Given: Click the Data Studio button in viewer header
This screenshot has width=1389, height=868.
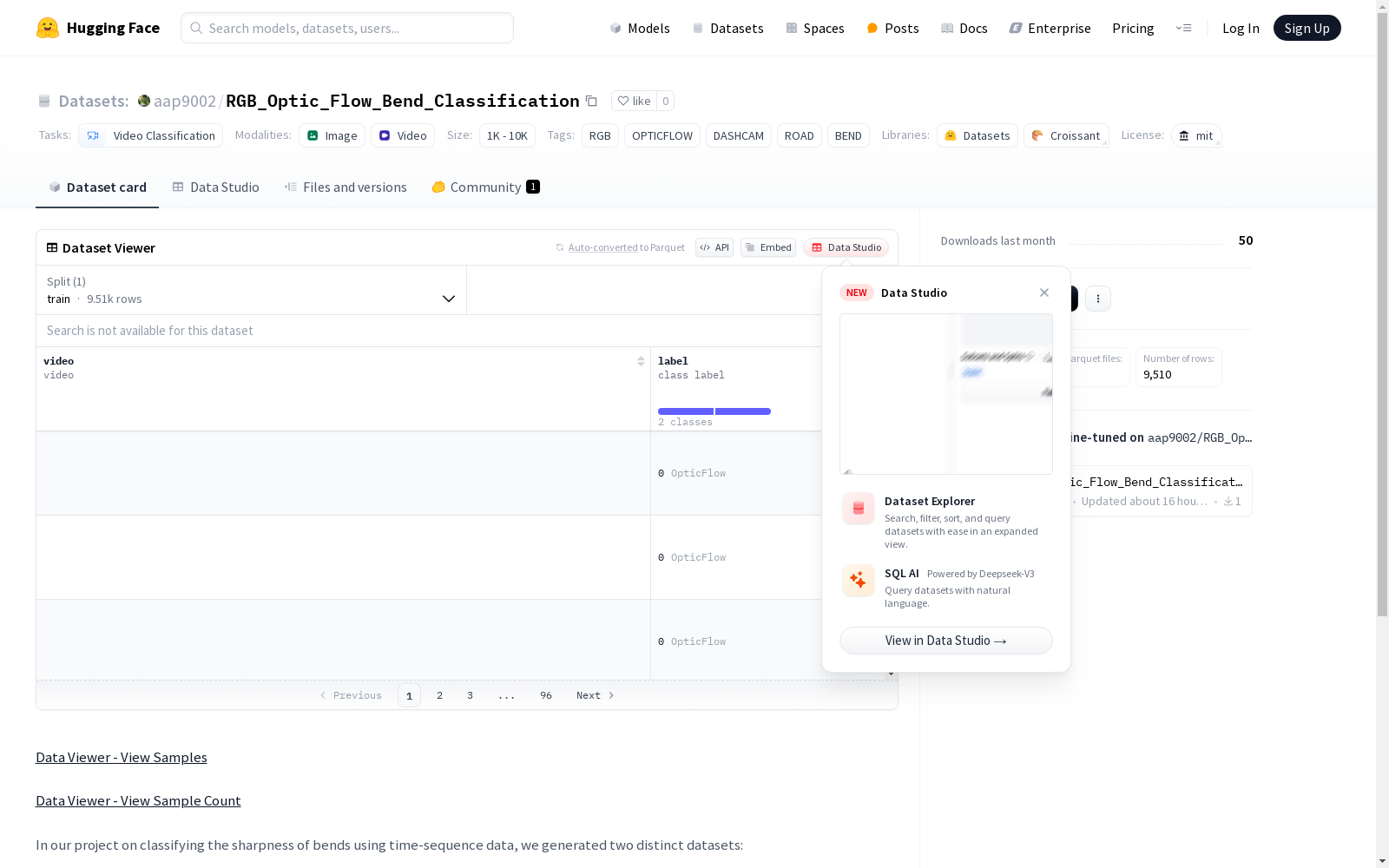Looking at the screenshot, I should [x=846, y=247].
